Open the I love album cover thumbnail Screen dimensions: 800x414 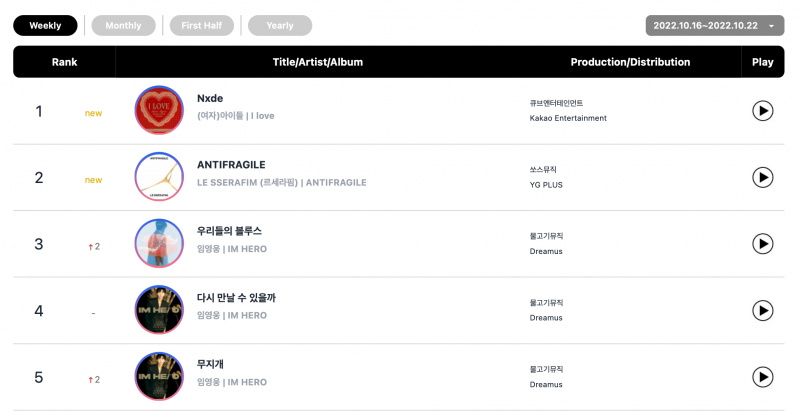[x=159, y=110]
